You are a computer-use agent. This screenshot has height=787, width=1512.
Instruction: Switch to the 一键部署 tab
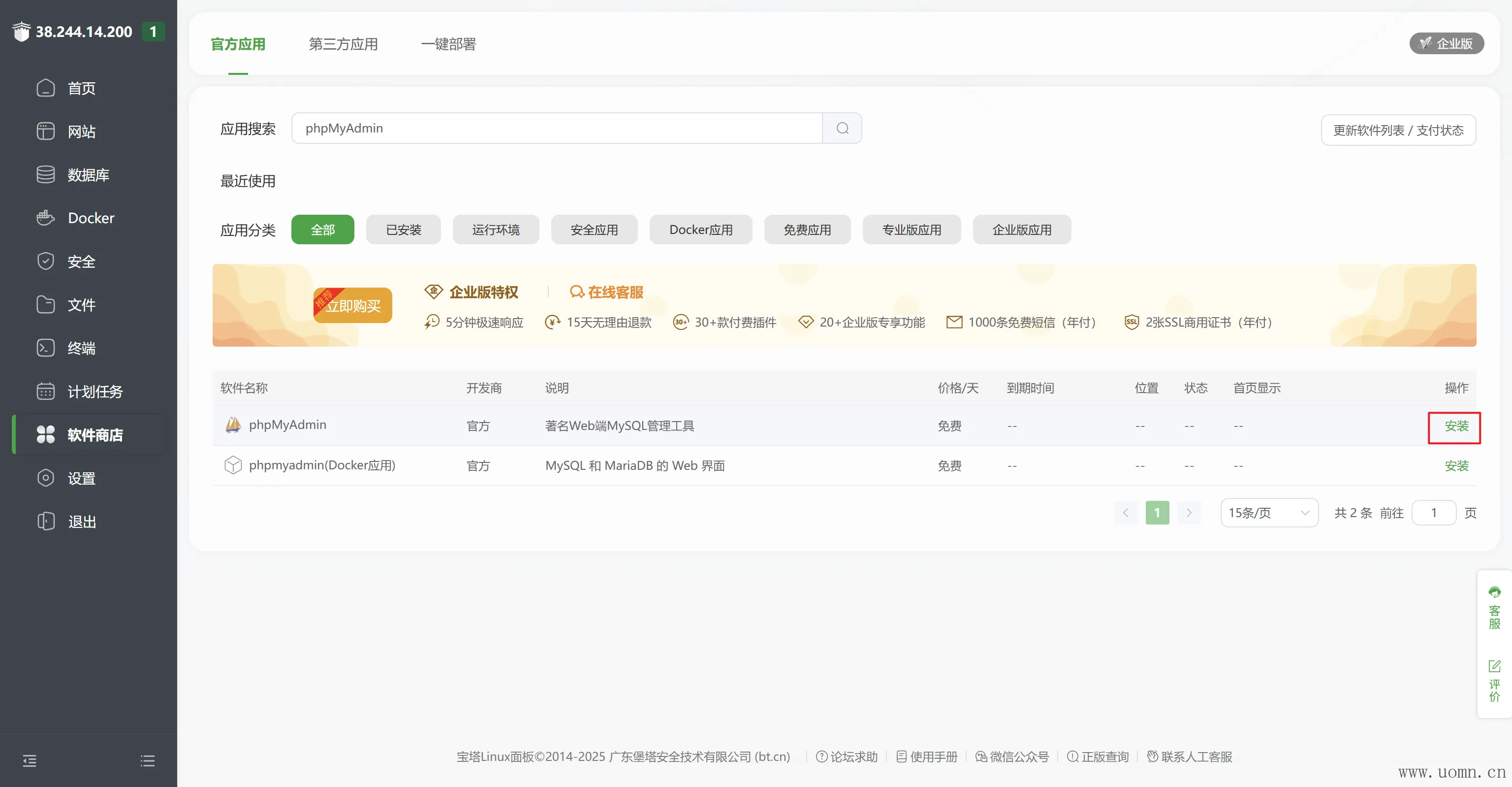click(x=448, y=44)
